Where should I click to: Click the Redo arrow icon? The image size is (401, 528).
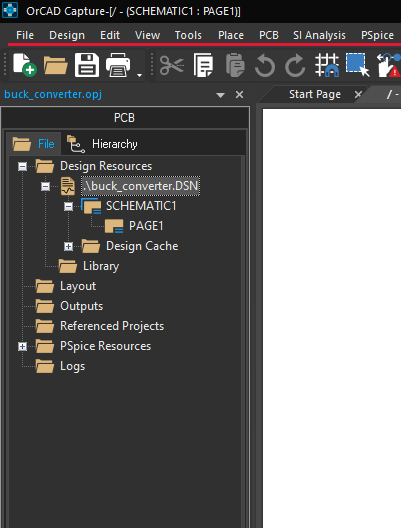point(295,65)
